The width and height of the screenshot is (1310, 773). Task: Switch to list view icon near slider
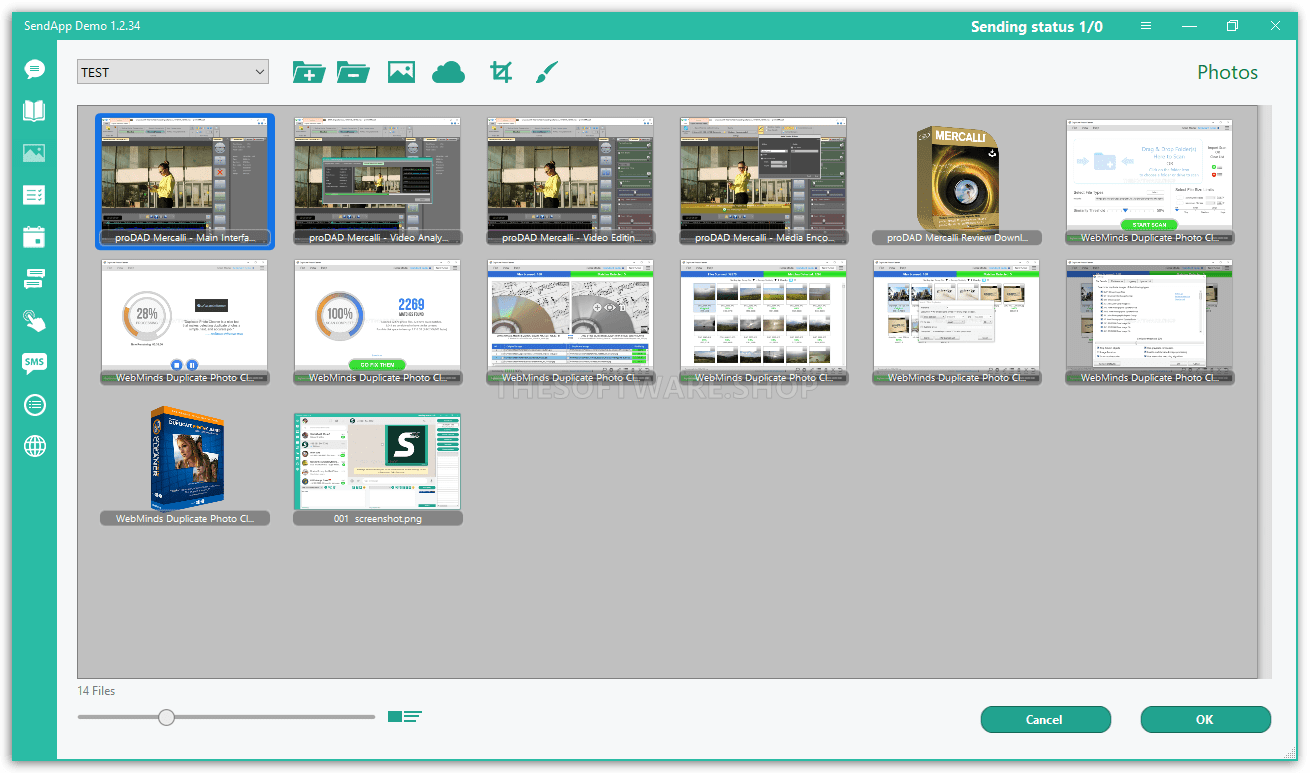[x=405, y=716]
